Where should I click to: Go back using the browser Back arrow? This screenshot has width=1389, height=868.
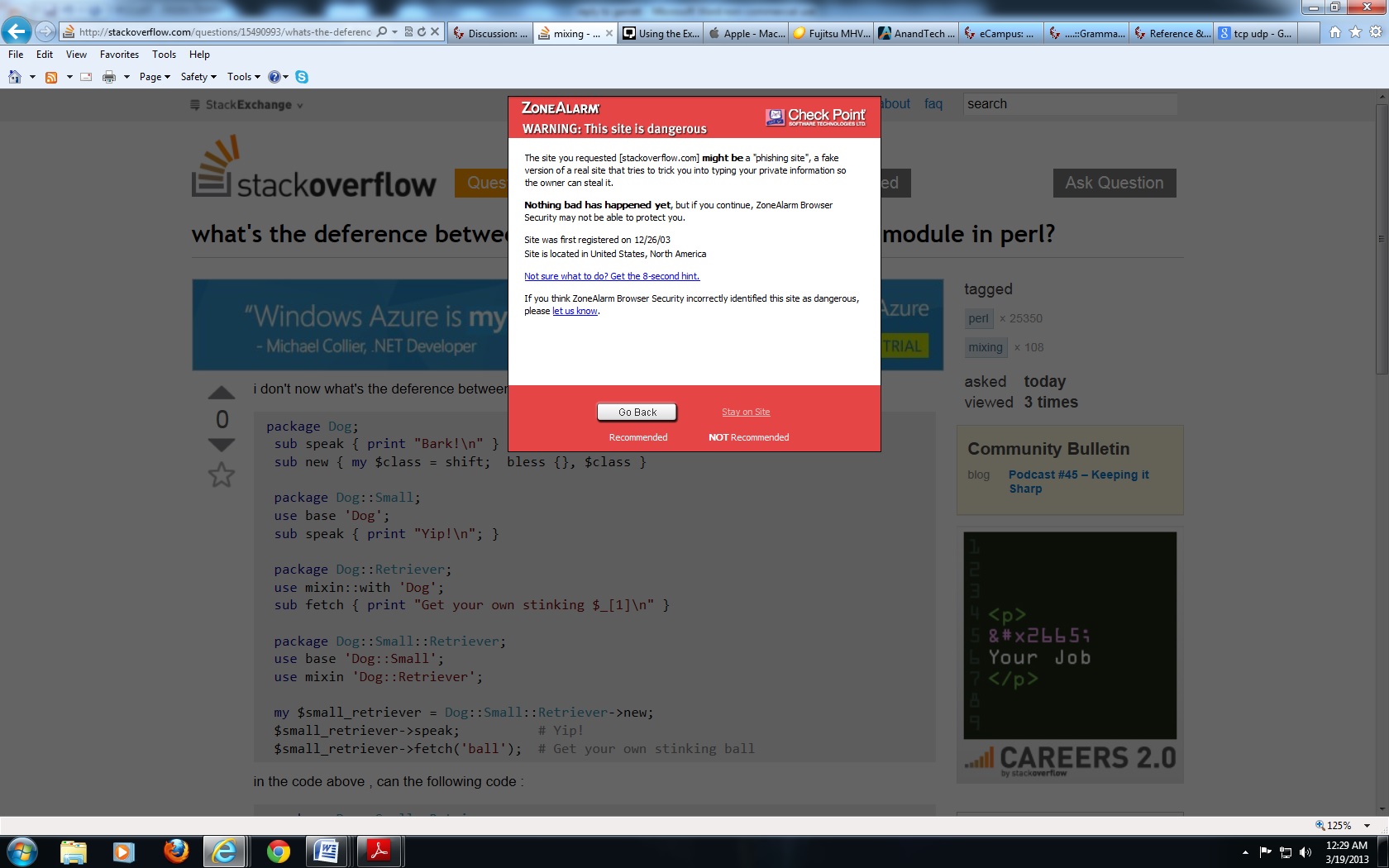click(17, 31)
